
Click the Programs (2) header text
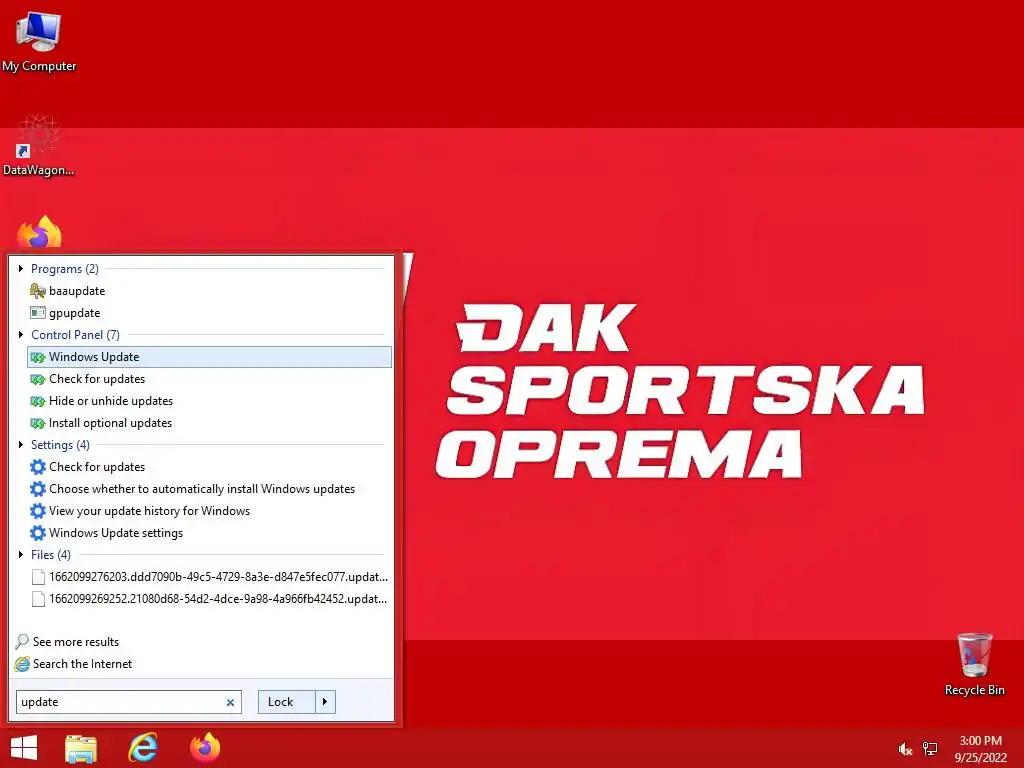tap(65, 269)
